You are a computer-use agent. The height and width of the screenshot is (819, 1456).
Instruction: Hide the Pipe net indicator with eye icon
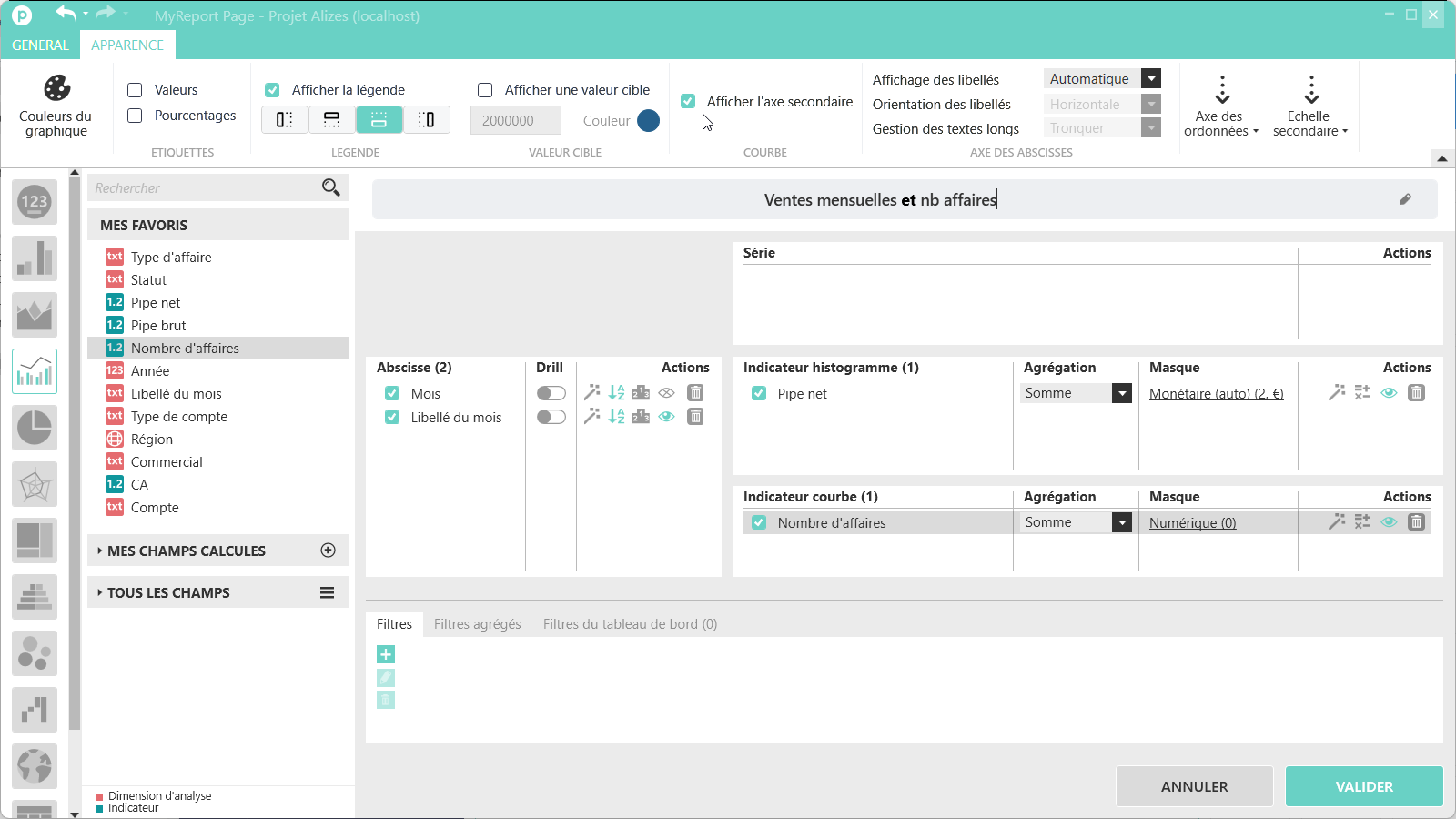[1389, 393]
